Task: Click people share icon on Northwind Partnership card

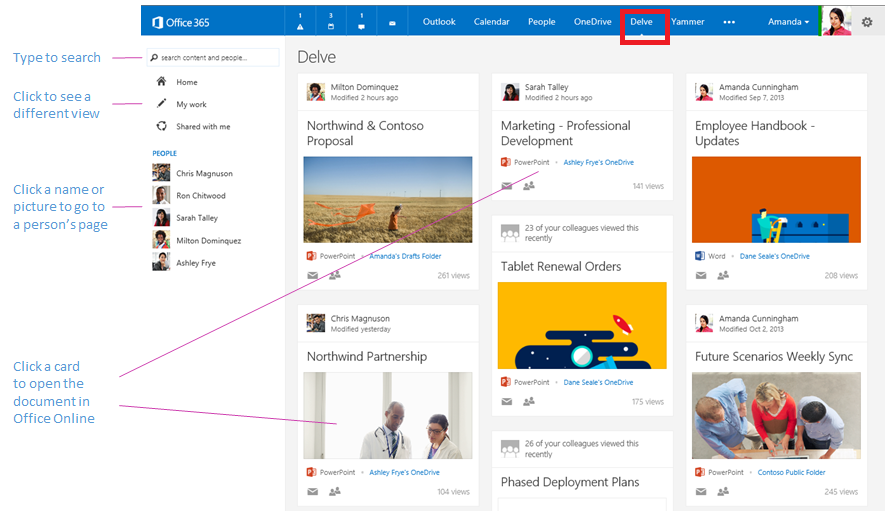Action: [335, 491]
